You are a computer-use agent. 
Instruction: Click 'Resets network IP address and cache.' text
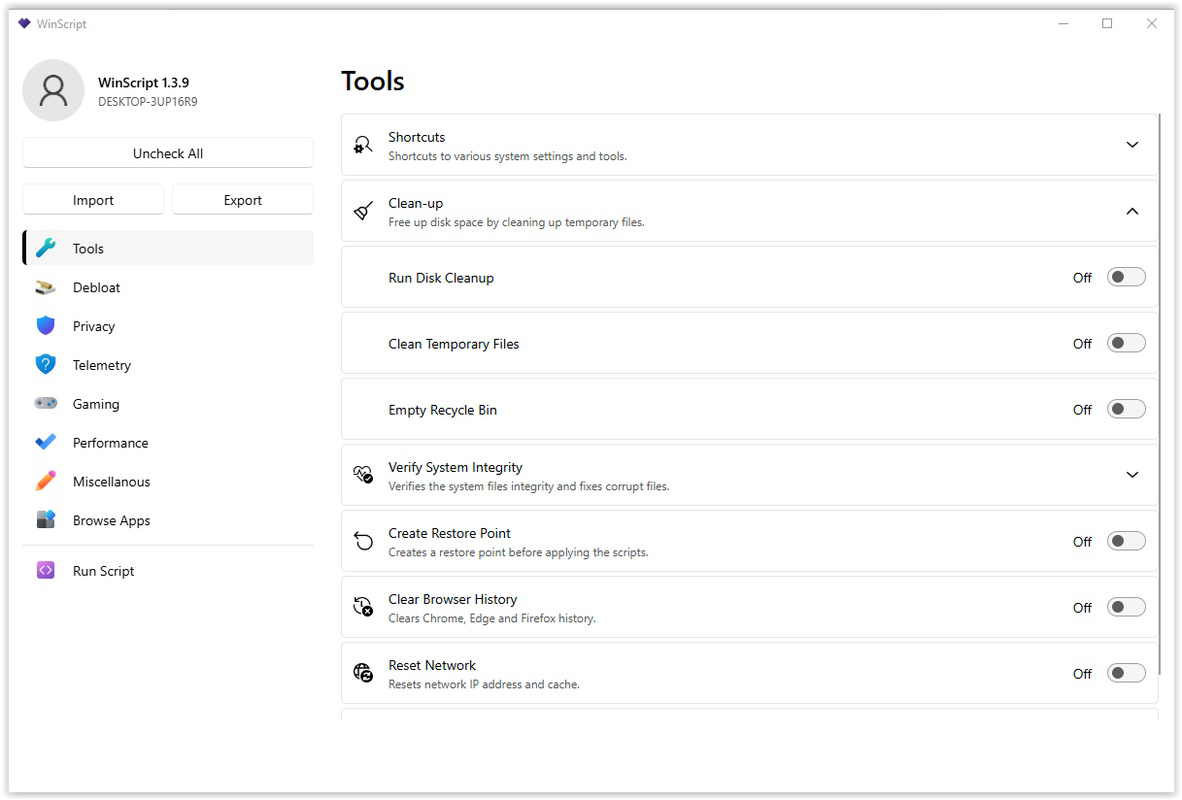484,685
